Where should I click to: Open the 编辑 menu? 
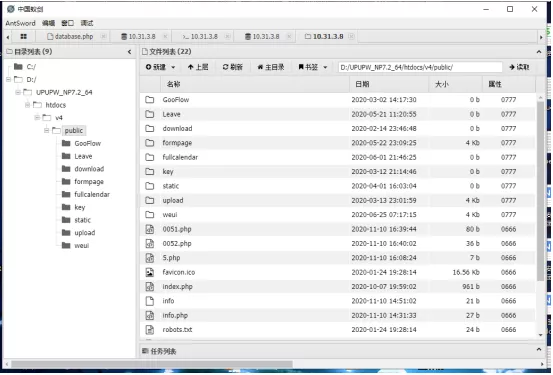[x=48, y=23]
